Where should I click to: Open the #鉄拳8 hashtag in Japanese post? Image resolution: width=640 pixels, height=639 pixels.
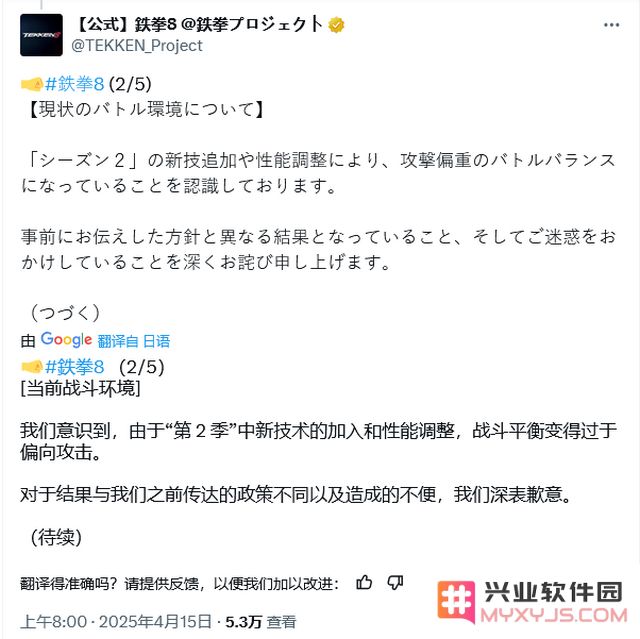(75, 84)
